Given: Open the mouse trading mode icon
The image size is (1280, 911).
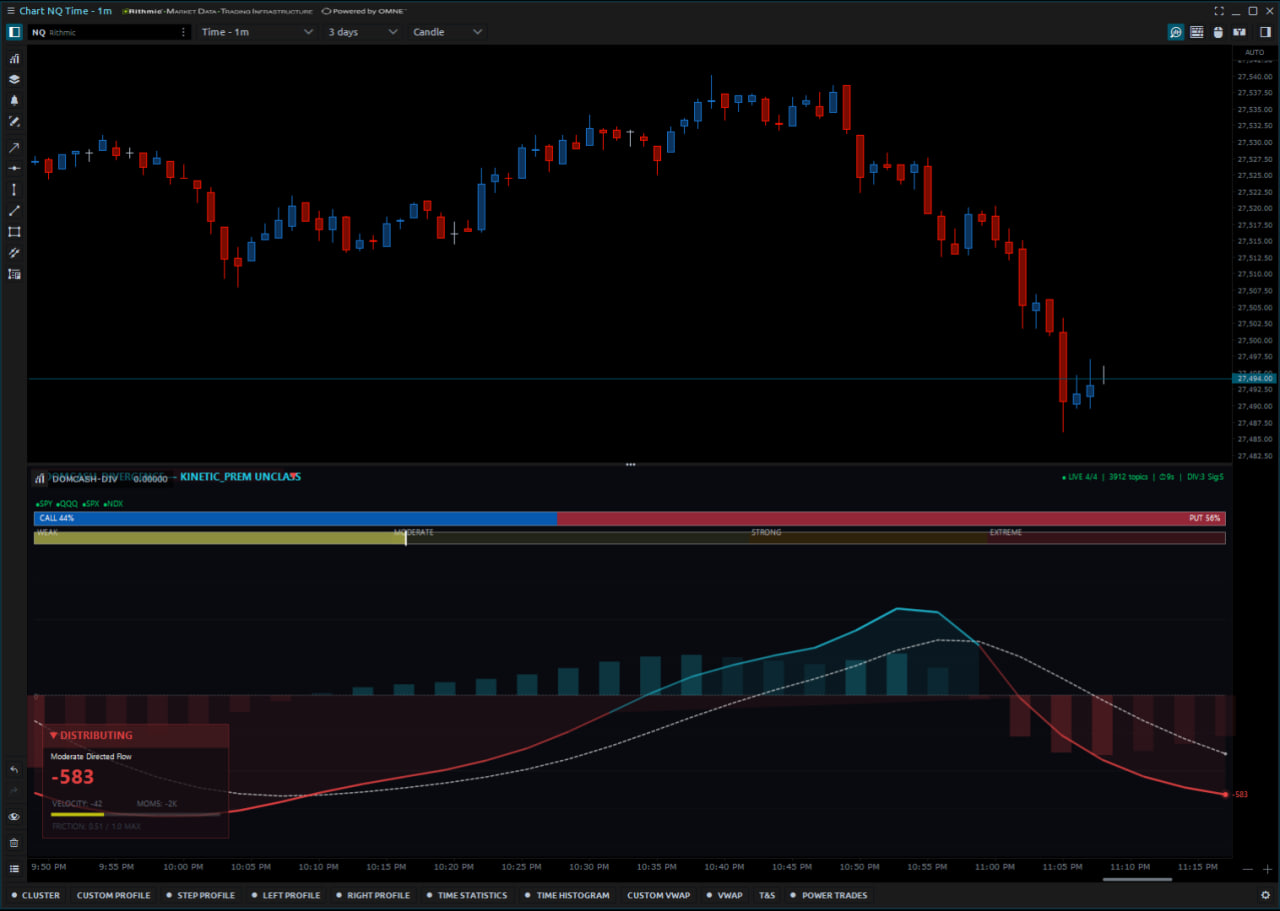Looking at the screenshot, I should click(1217, 32).
